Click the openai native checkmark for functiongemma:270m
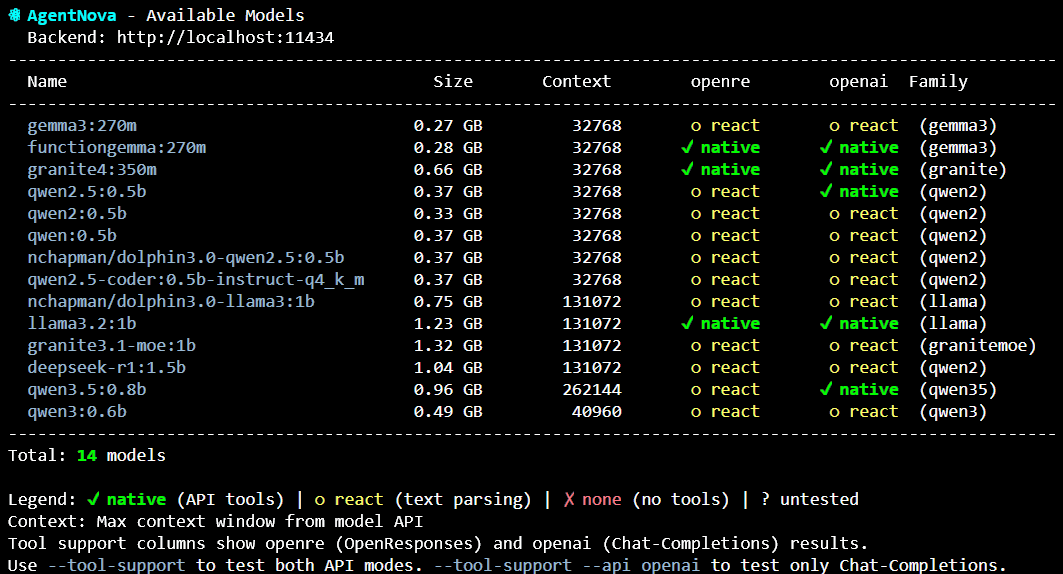The width and height of the screenshot is (1063, 574). click(826, 147)
